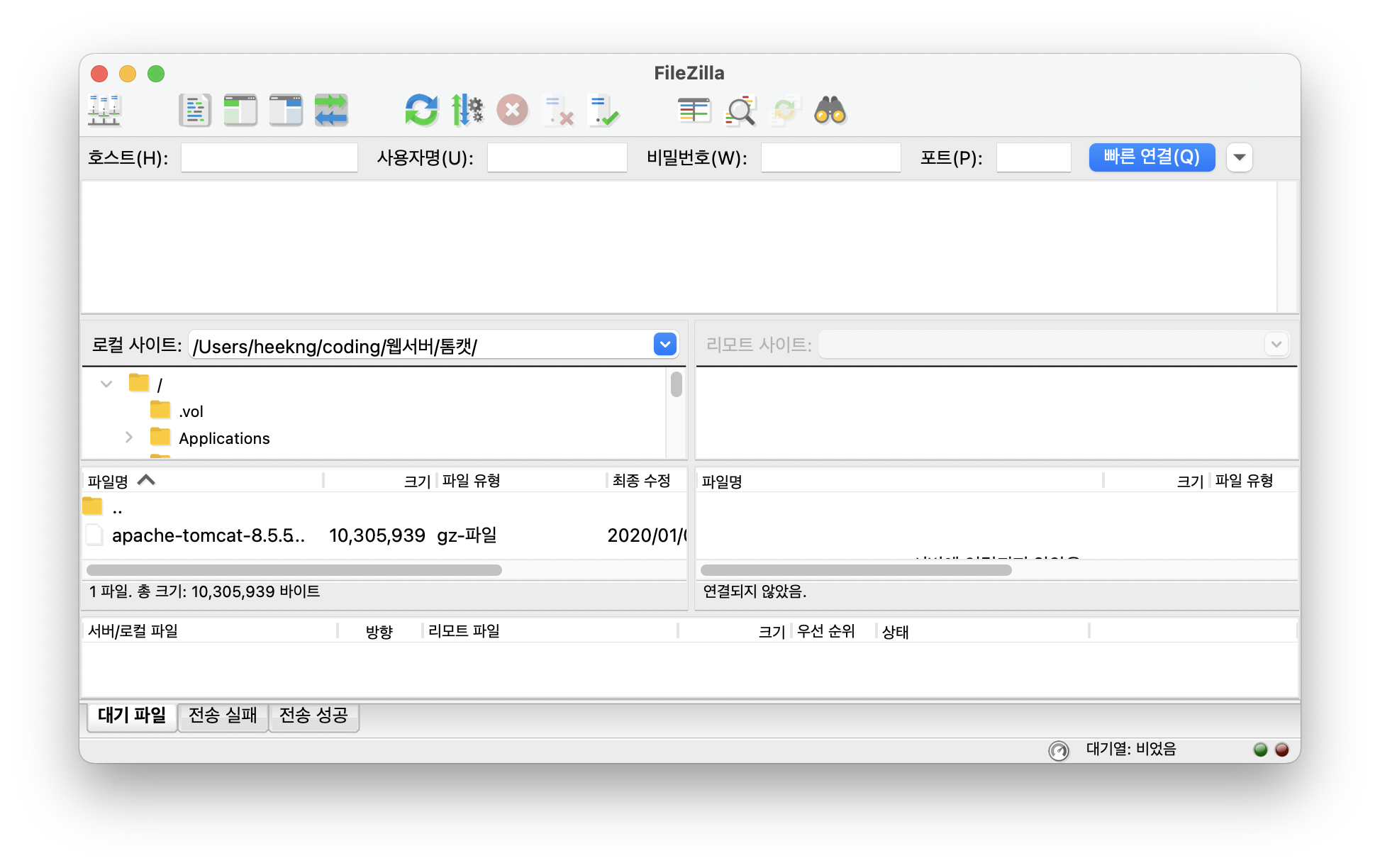Open directory listing filters icon
This screenshot has width=1380, height=868.
(x=694, y=111)
